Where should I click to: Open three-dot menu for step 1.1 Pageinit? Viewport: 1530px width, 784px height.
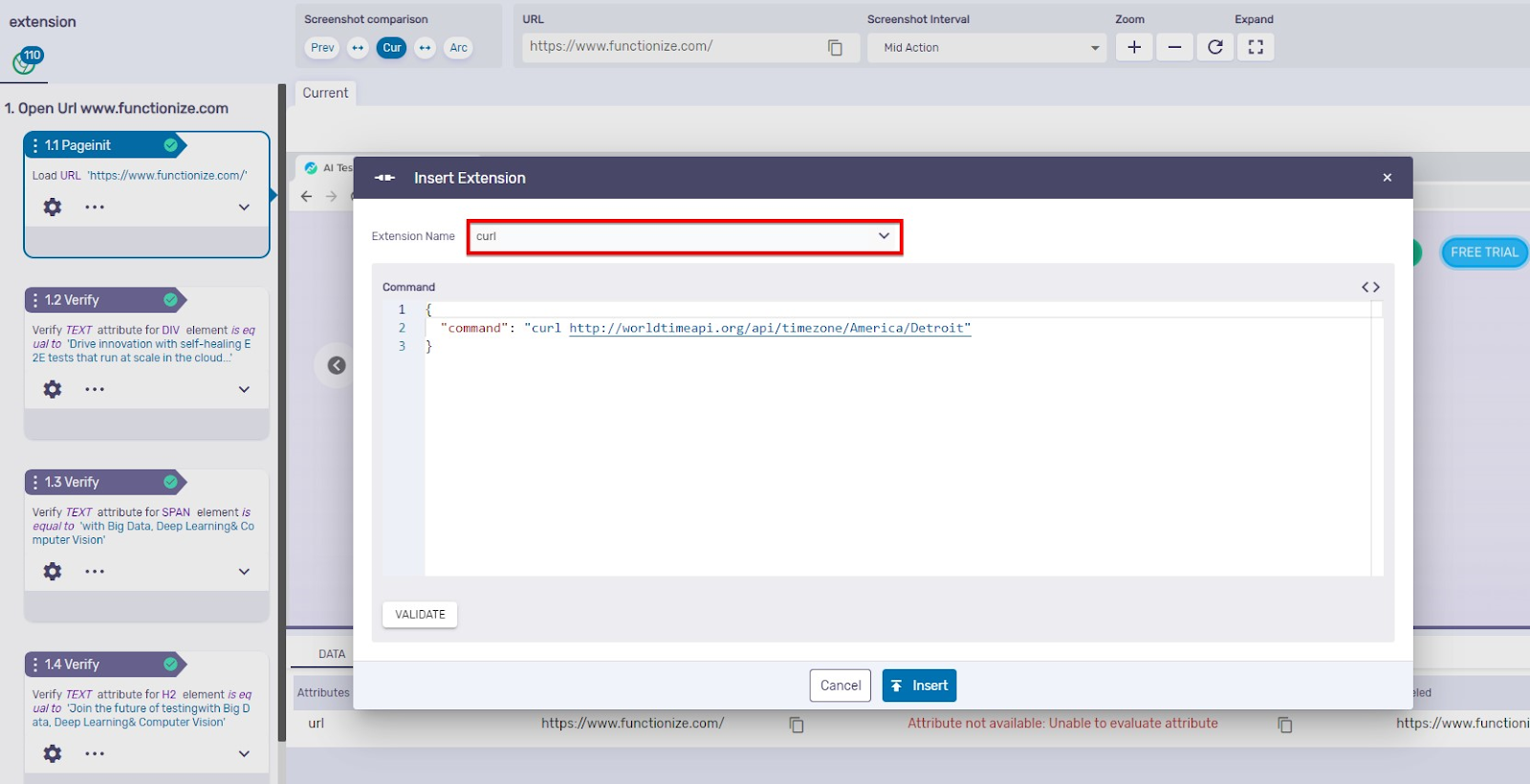pyautogui.click(x=95, y=207)
